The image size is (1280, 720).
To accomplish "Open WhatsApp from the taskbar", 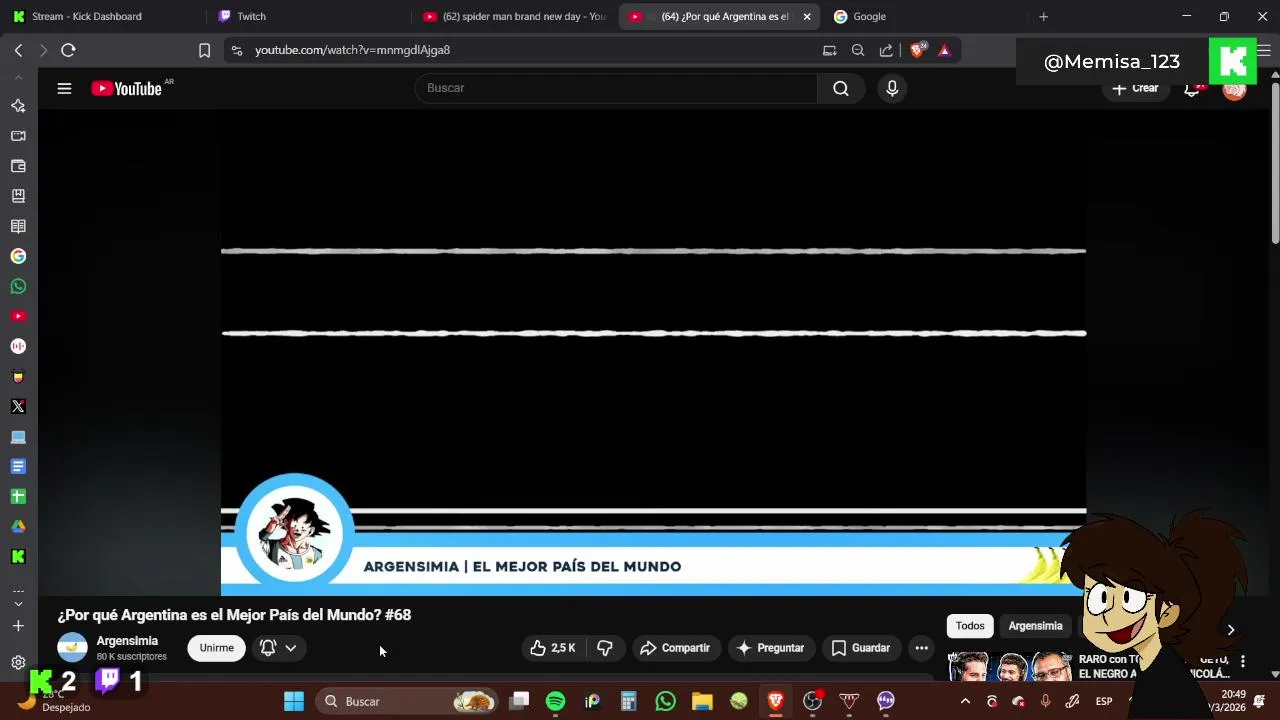I will point(665,701).
